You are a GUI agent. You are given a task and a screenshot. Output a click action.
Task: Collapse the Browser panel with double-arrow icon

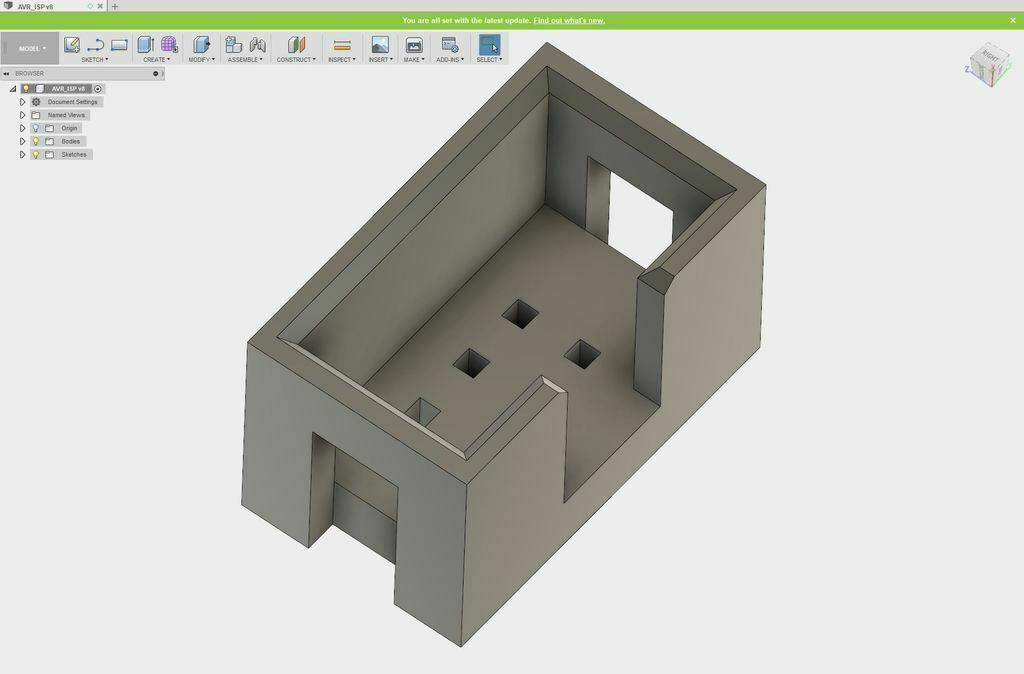point(7,74)
